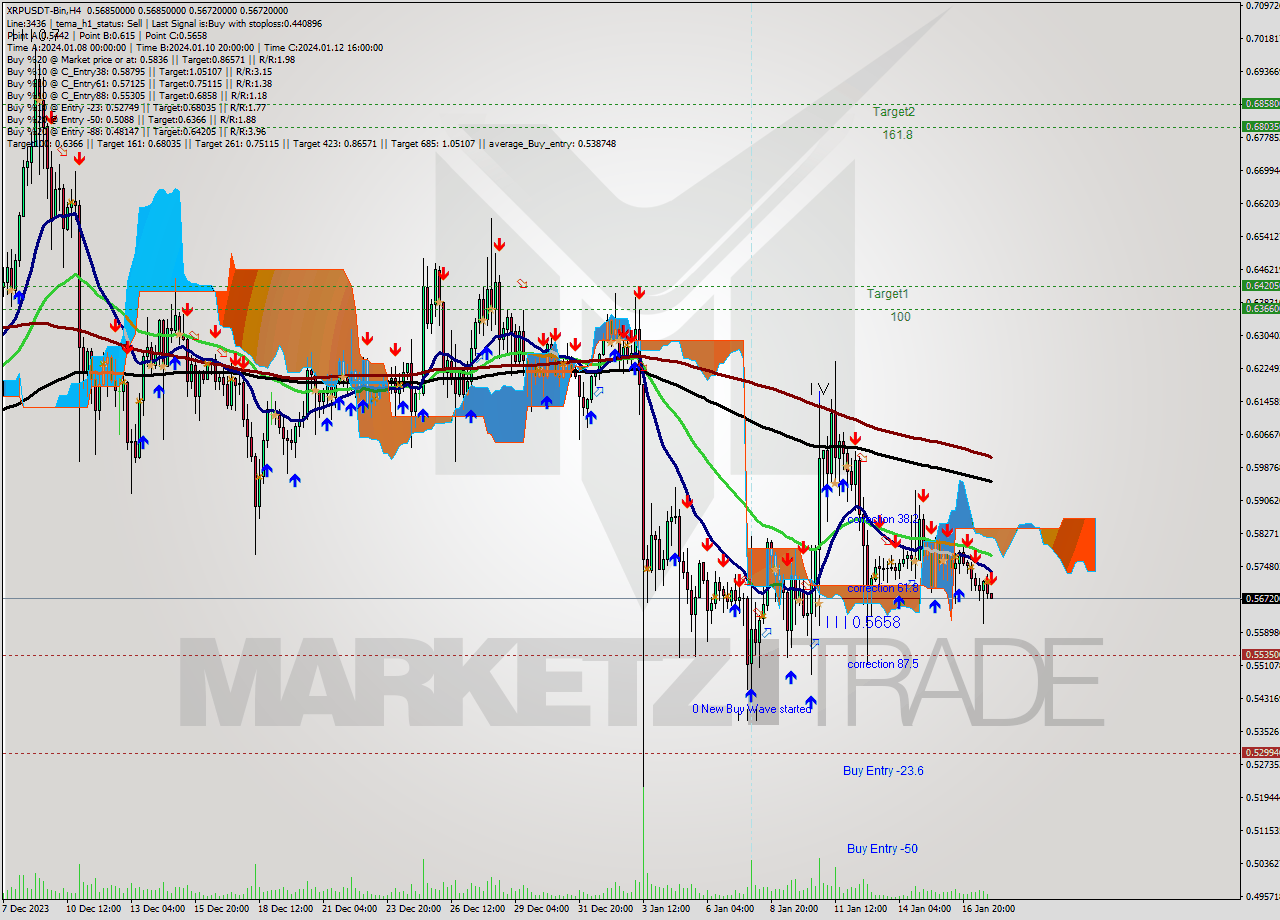Click the 0.54316 price axis value
Image resolution: width=1280 pixels, height=920 pixels.
tap(1262, 699)
